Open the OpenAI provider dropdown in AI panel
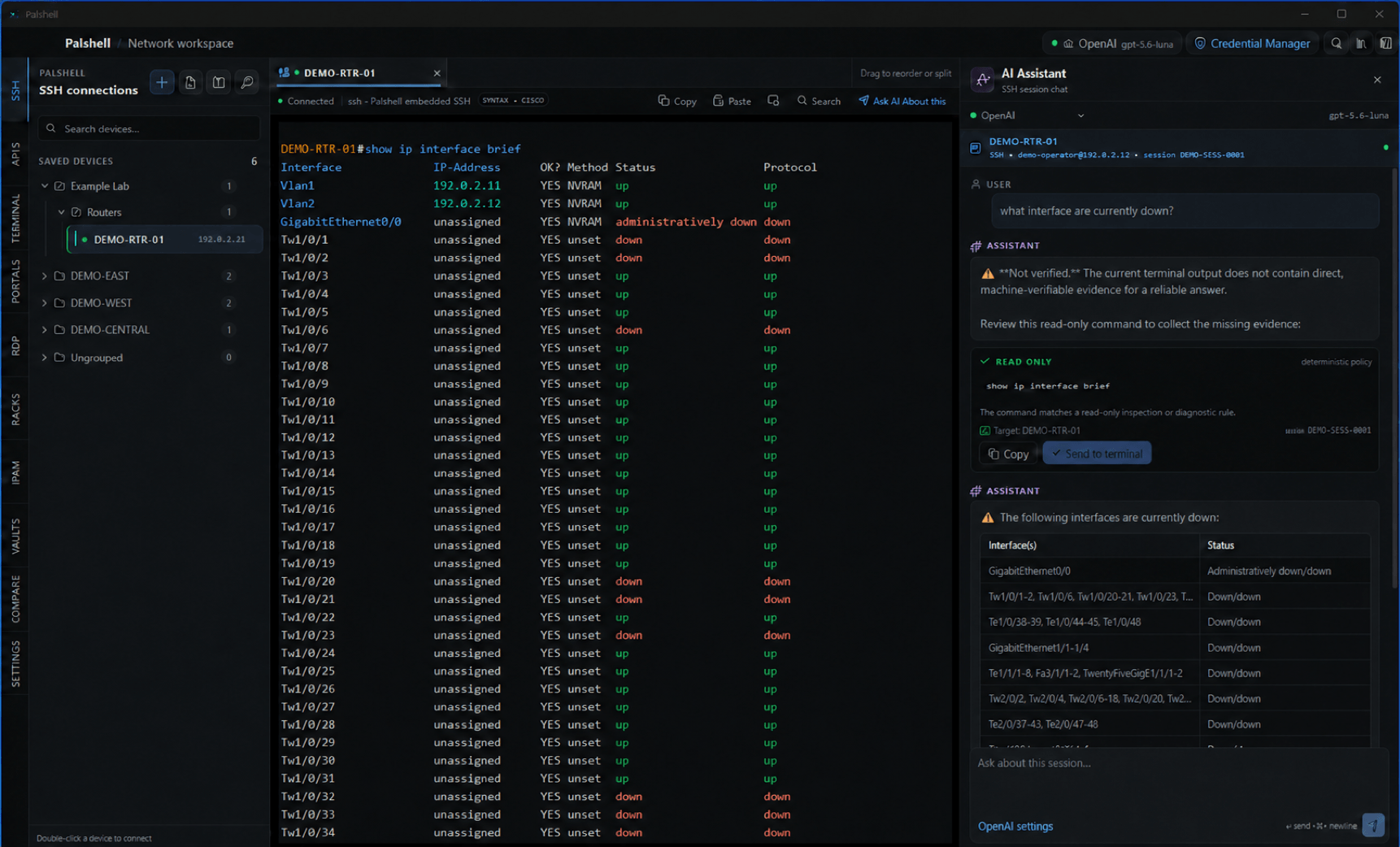This screenshot has width=1400, height=847. 1028,115
